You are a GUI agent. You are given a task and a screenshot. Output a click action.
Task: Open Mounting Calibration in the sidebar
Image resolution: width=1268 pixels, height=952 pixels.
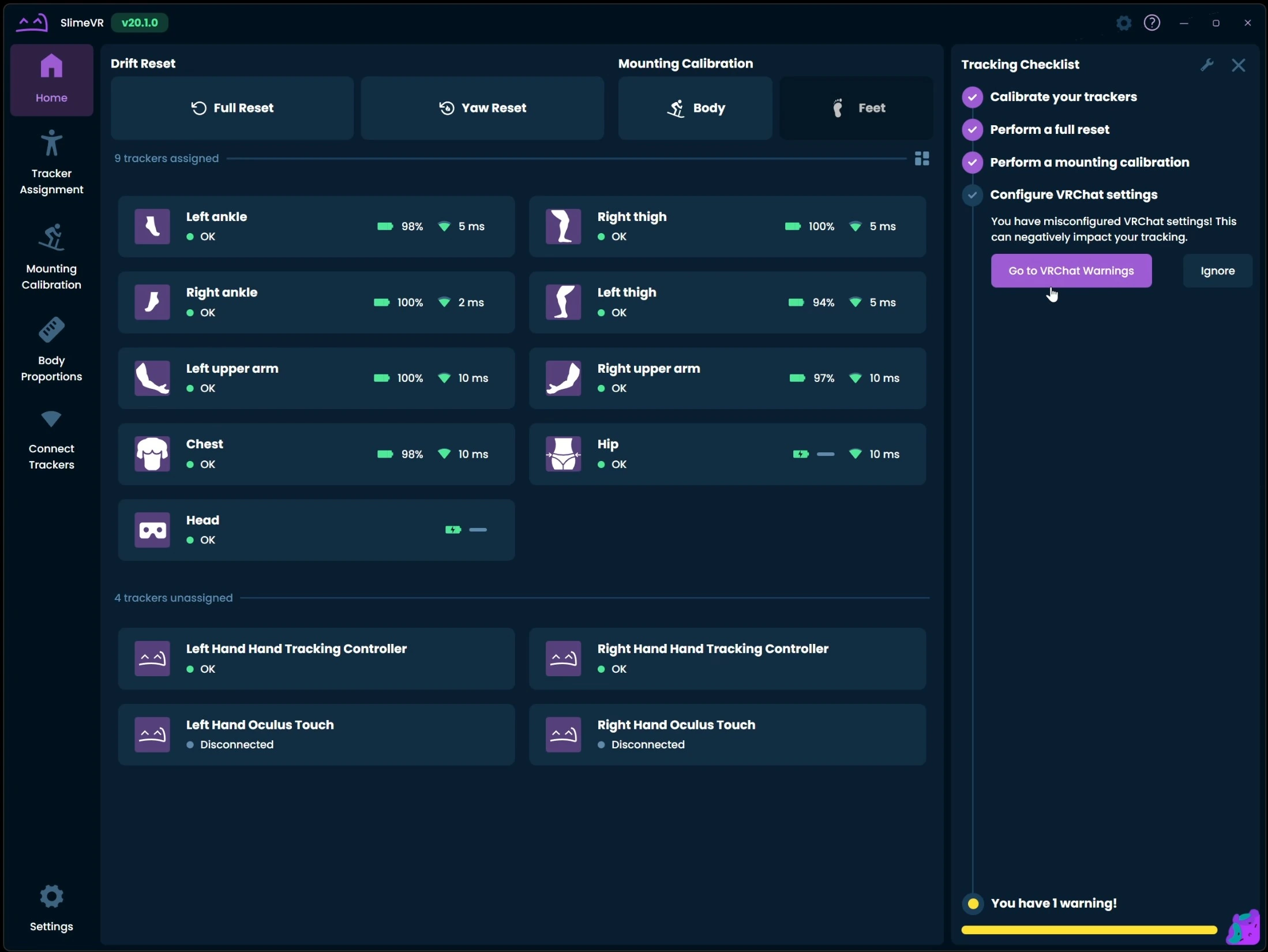[x=51, y=257]
